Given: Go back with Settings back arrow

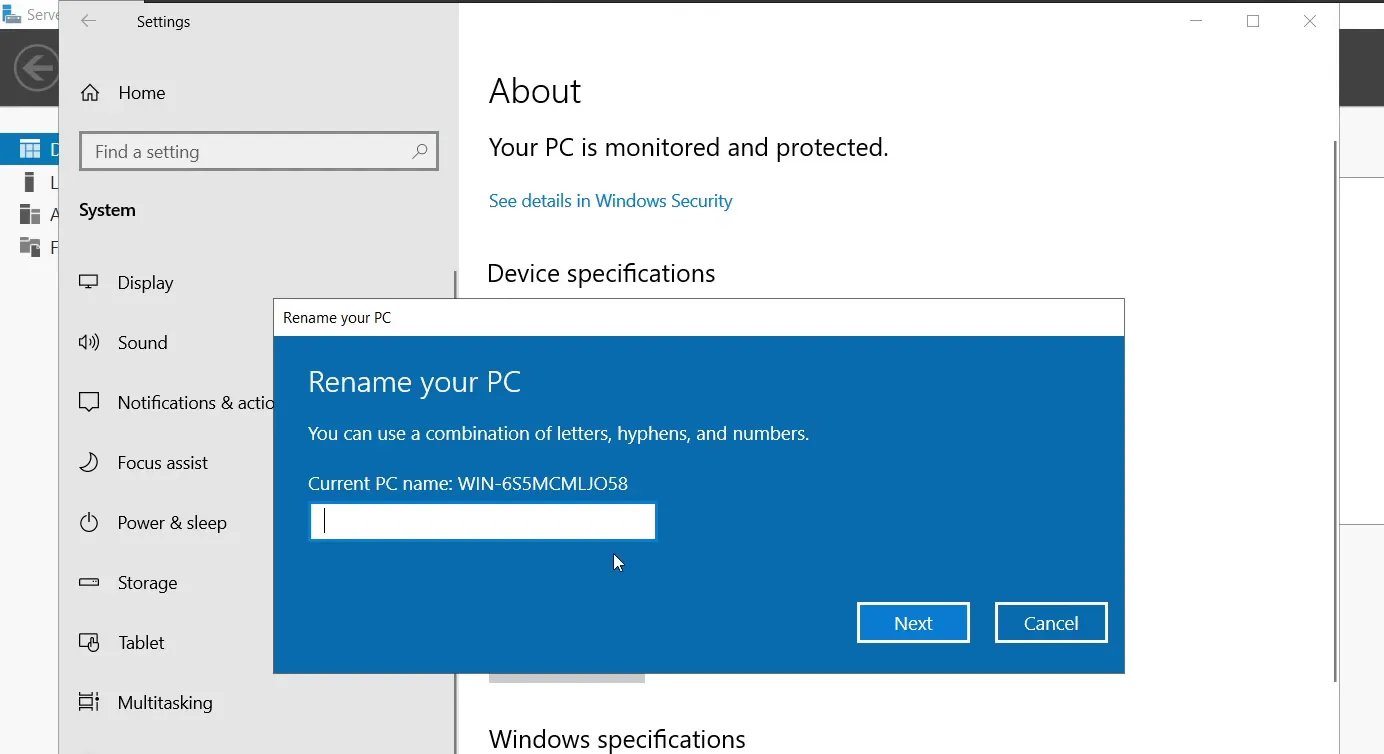Looking at the screenshot, I should click(89, 21).
